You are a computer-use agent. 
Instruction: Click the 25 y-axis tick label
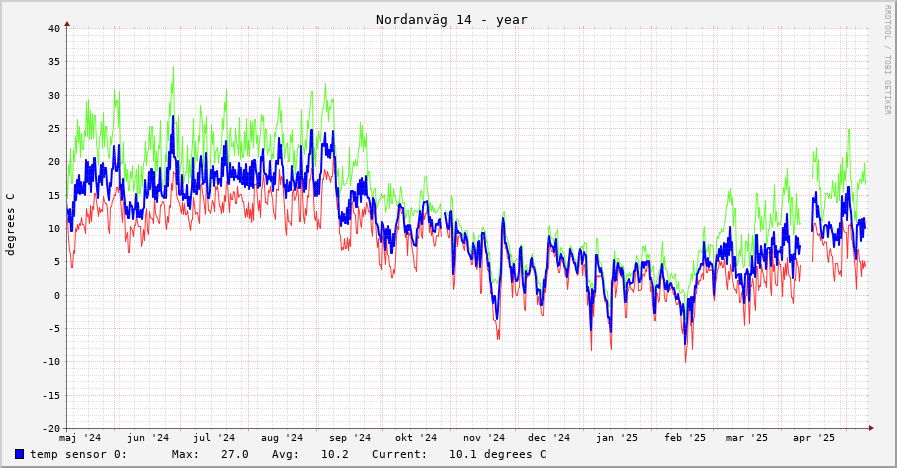pos(54,129)
